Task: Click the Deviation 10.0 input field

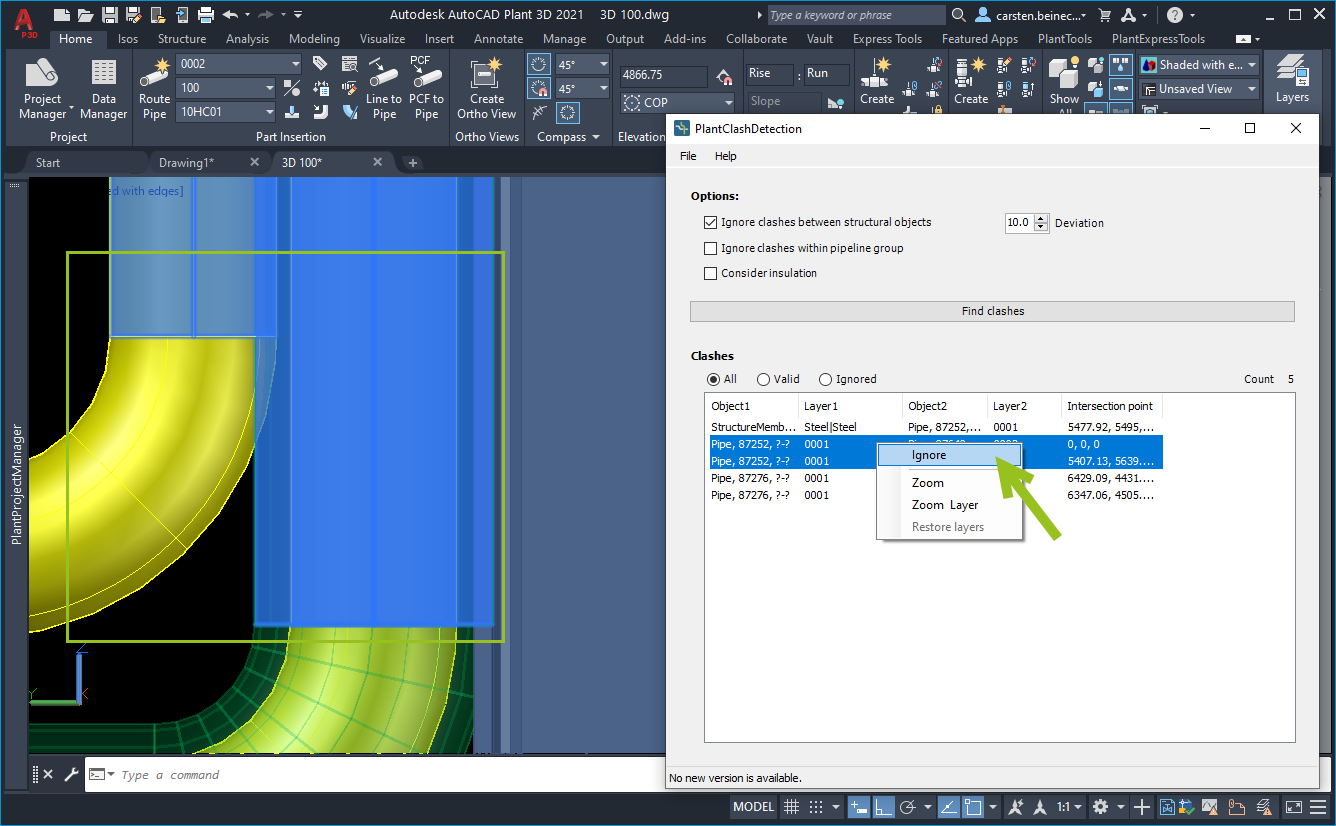Action: tap(1018, 223)
